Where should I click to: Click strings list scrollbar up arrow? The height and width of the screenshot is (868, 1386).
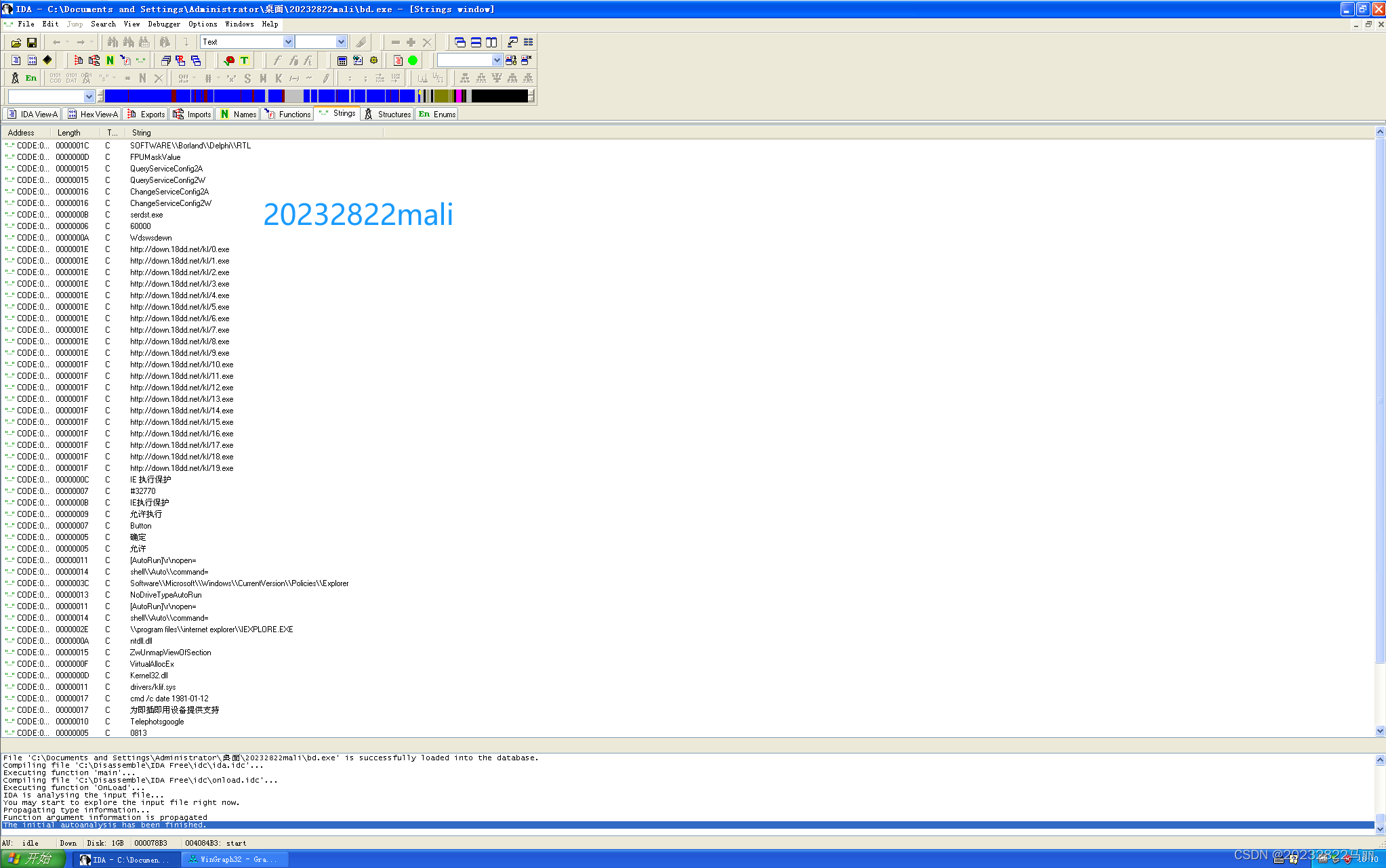(x=1380, y=131)
